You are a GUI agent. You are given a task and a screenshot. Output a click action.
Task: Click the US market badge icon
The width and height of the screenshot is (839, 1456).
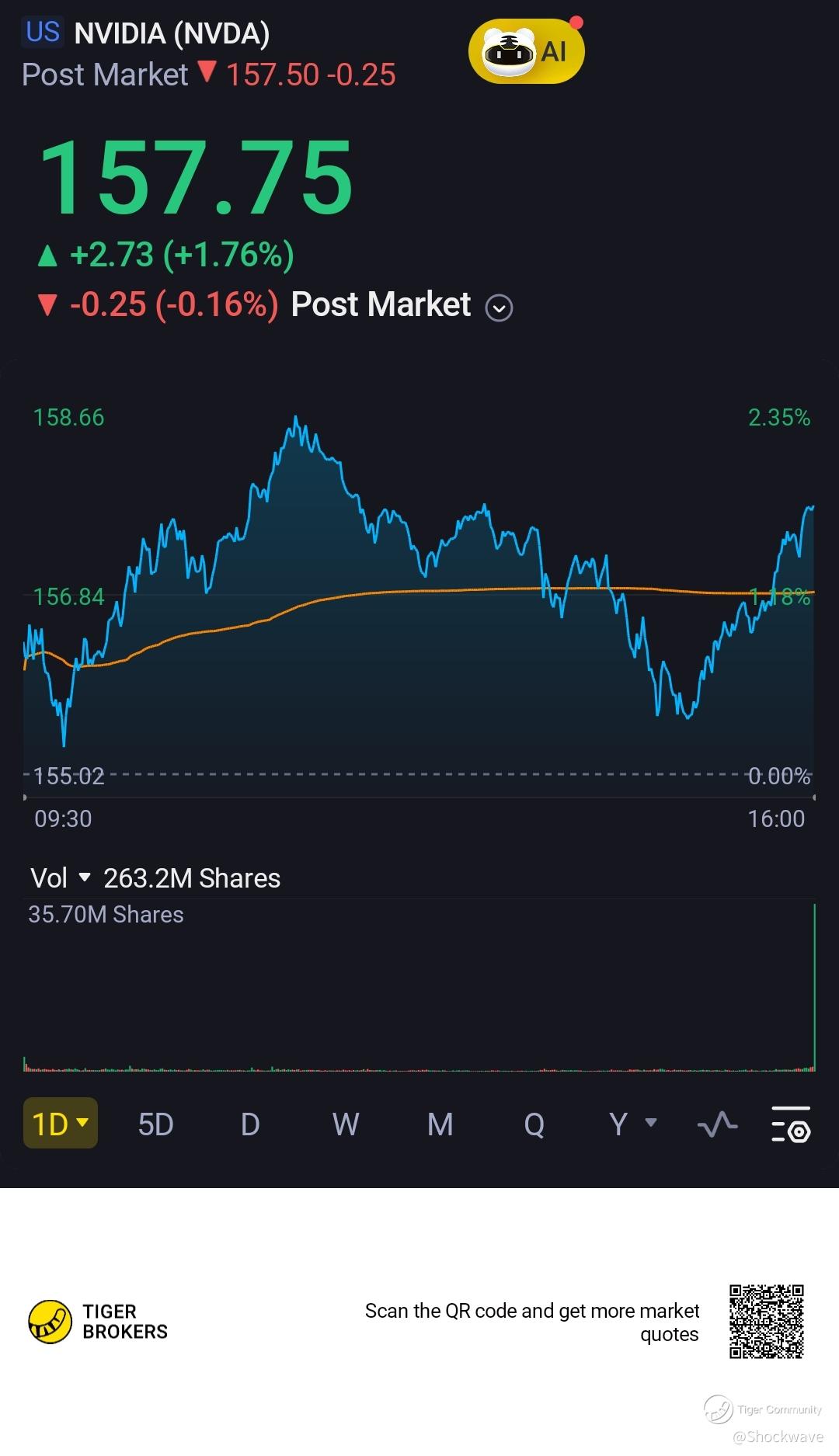(43, 32)
